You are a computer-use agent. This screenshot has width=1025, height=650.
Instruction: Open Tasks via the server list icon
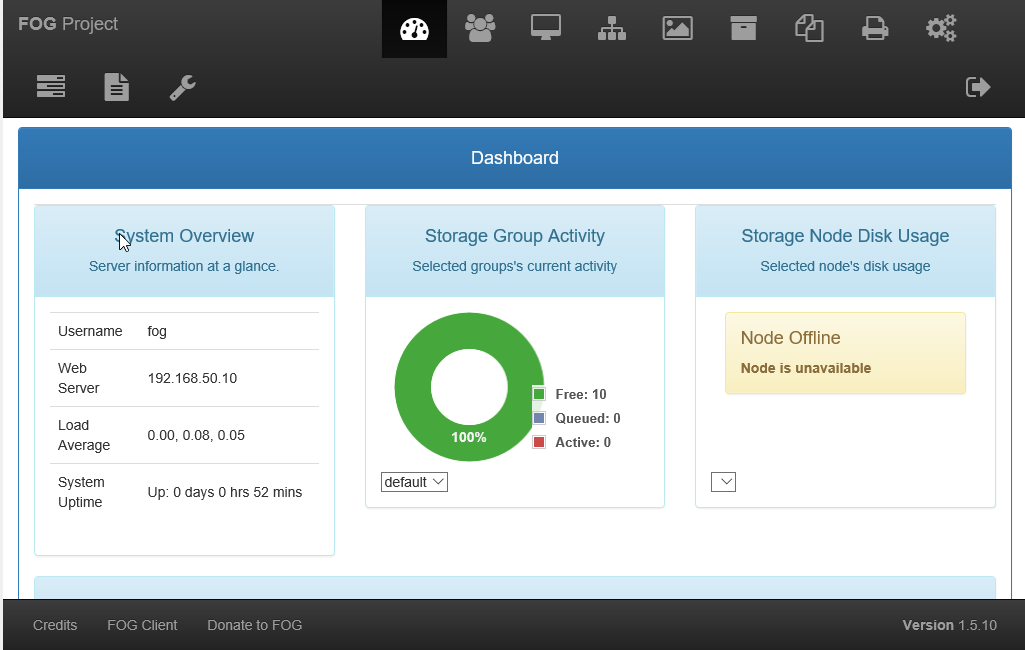(51, 88)
